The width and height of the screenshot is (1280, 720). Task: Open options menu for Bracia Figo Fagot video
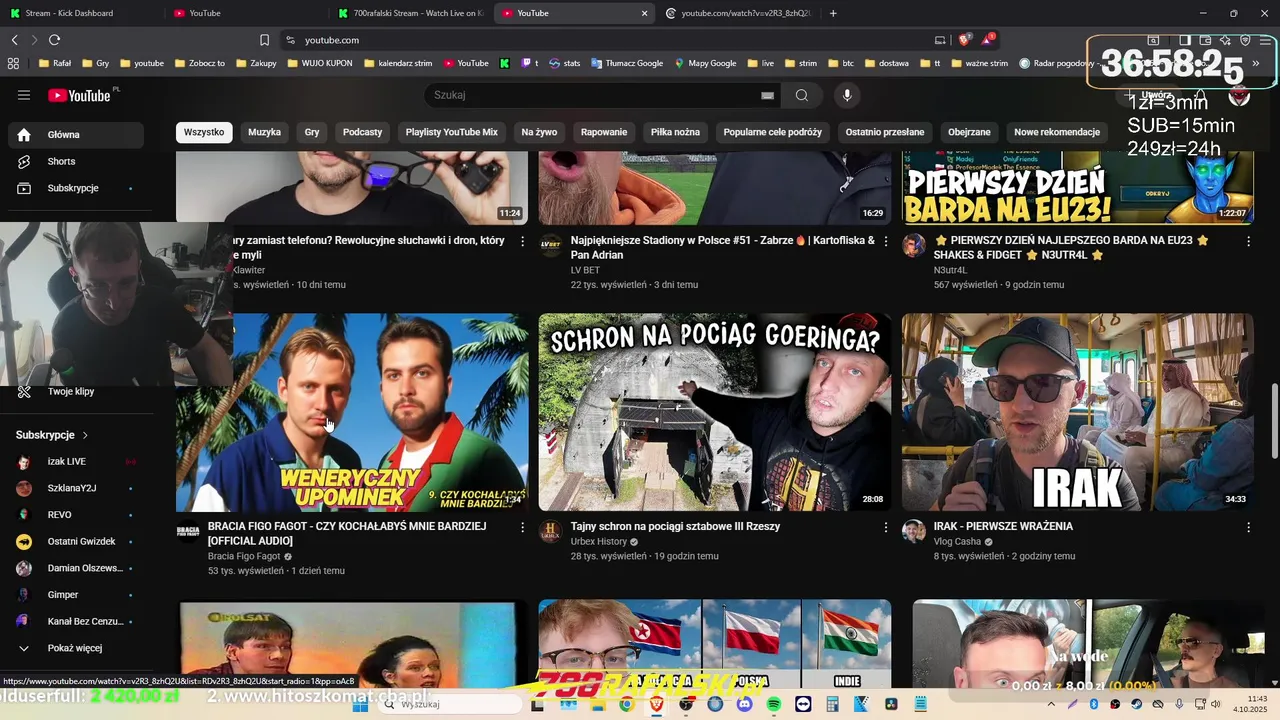[x=522, y=527]
